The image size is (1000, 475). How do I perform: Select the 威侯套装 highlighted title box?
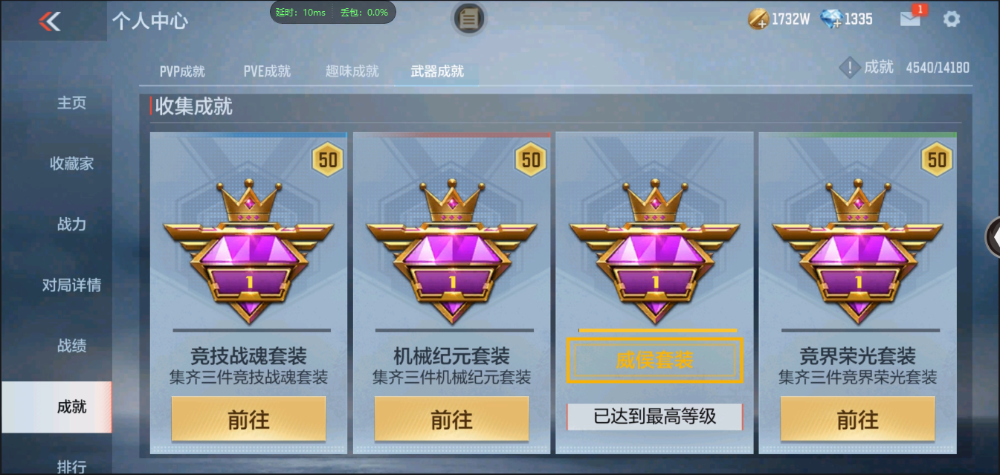pyautogui.click(x=655, y=360)
